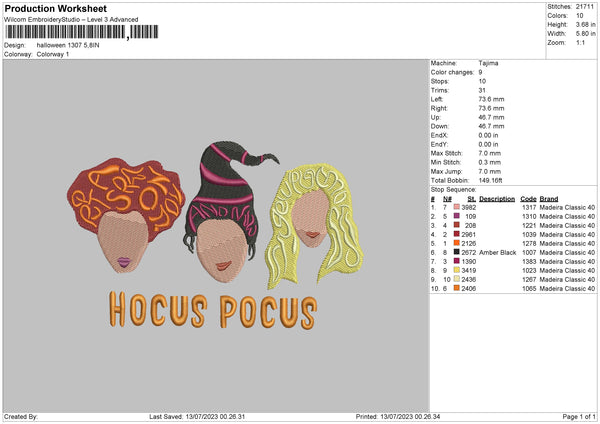Viewport: 600px width, 424px height.
Task: Click the Amber Black description
Action: pos(497,253)
